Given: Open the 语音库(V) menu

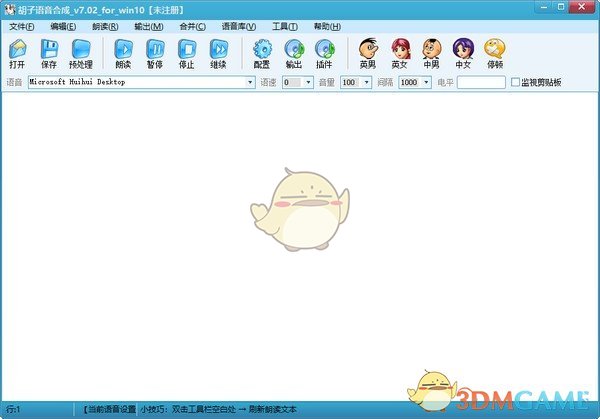Looking at the screenshot, I should pyautogui.click(x=239, y=26).
